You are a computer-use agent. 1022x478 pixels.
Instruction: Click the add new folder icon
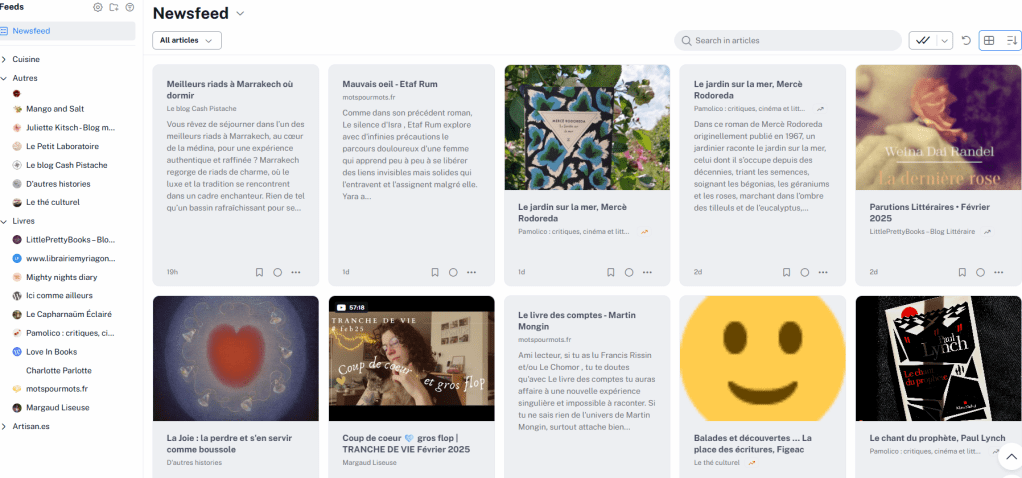pos(113,7)
